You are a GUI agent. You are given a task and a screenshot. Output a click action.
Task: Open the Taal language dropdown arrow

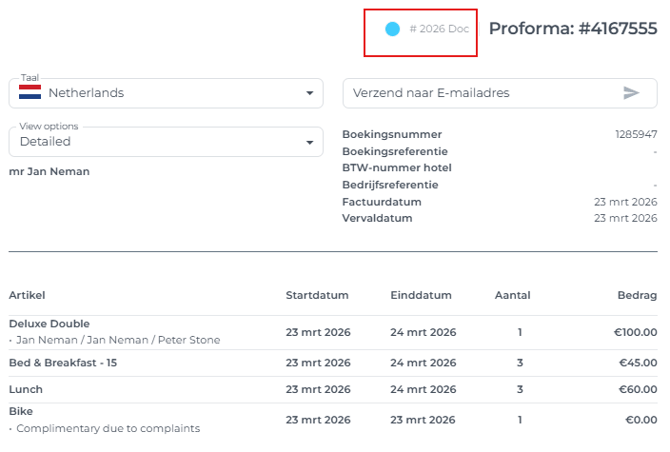(309, 93)
